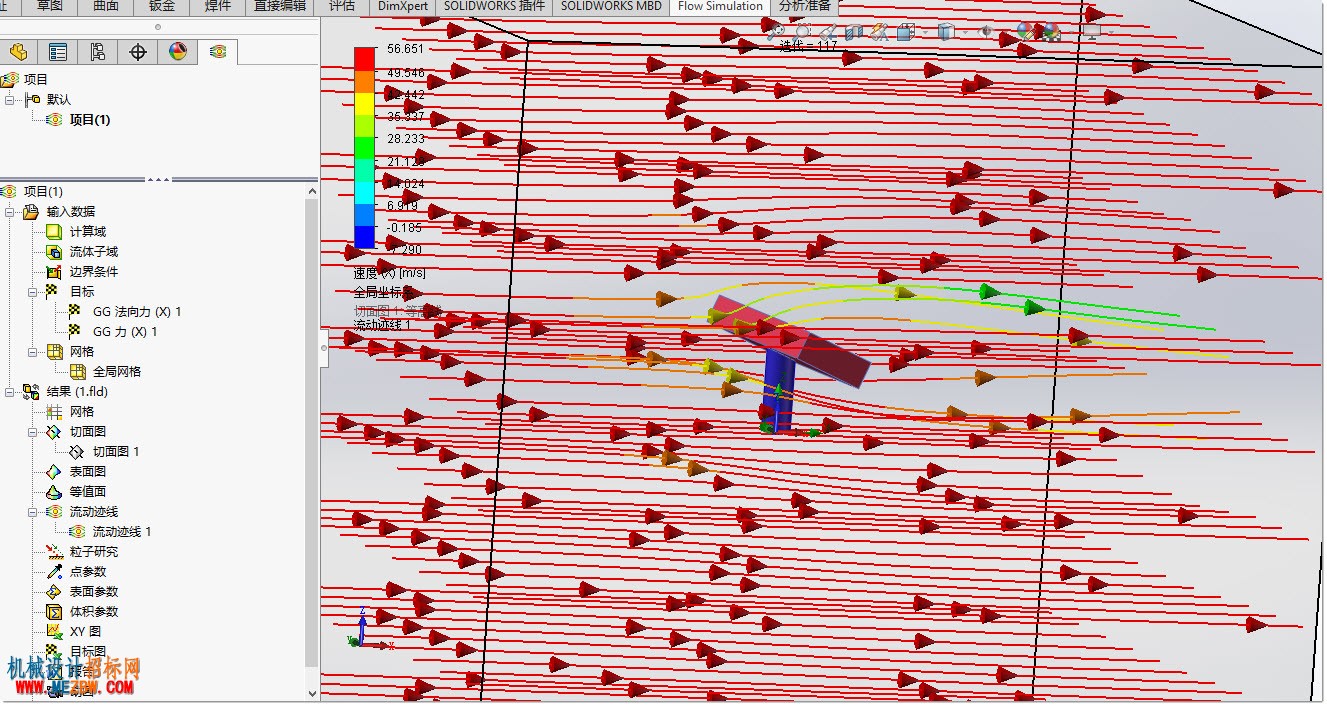The width and height of the screenshot is (1327, 706).
Task: Select the Flow Simulation ribbon tab
Action: [720, 6]
